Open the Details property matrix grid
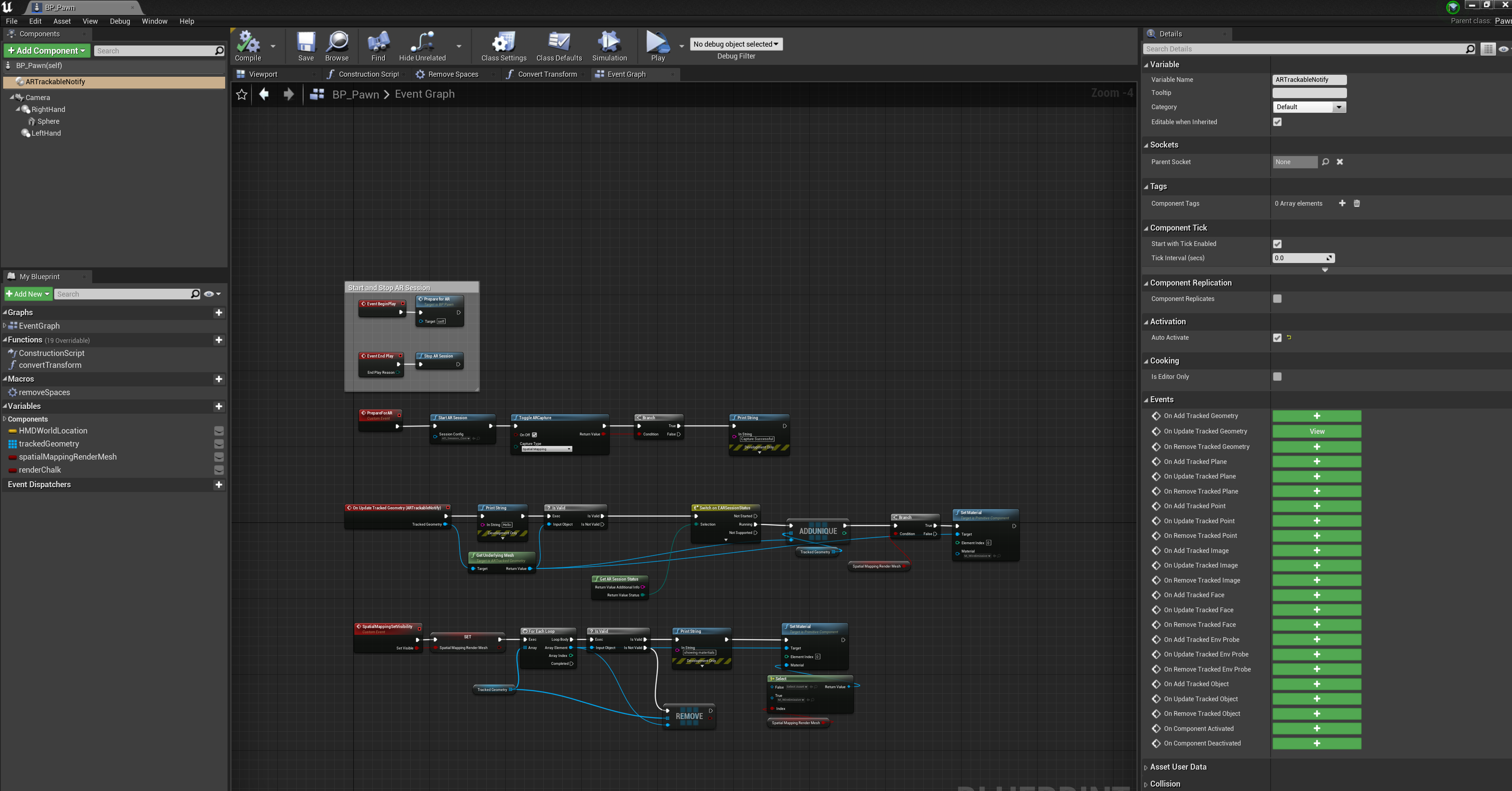This screenshot has width=1512, height=791. pyautogui.click(x=1488, y=49)
